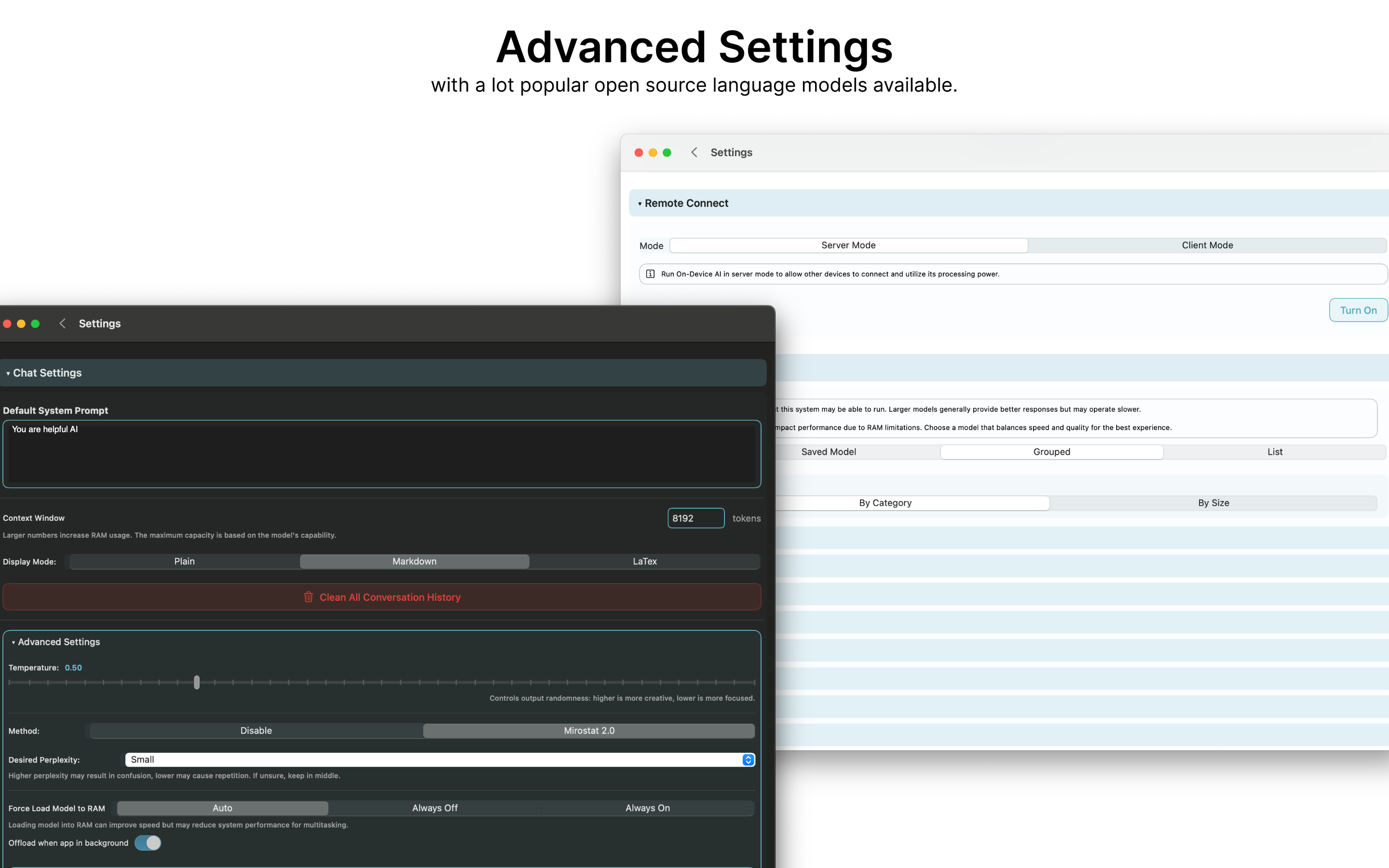
Task: Click the Context Window tokens field
Action: (695, 518)
